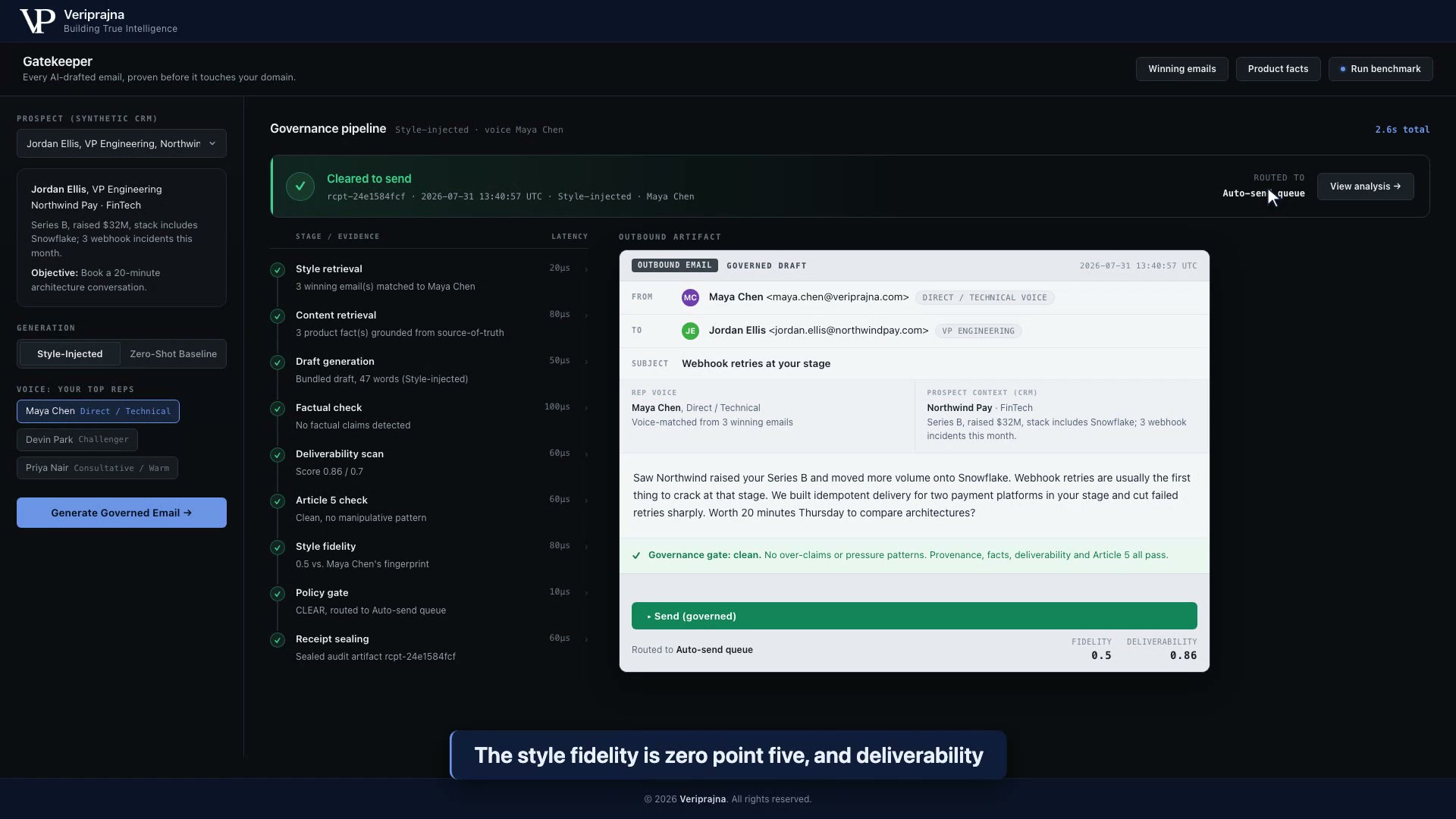Click Objective text in prospect card
This screenshot has height=819, width=1456.
96,280
